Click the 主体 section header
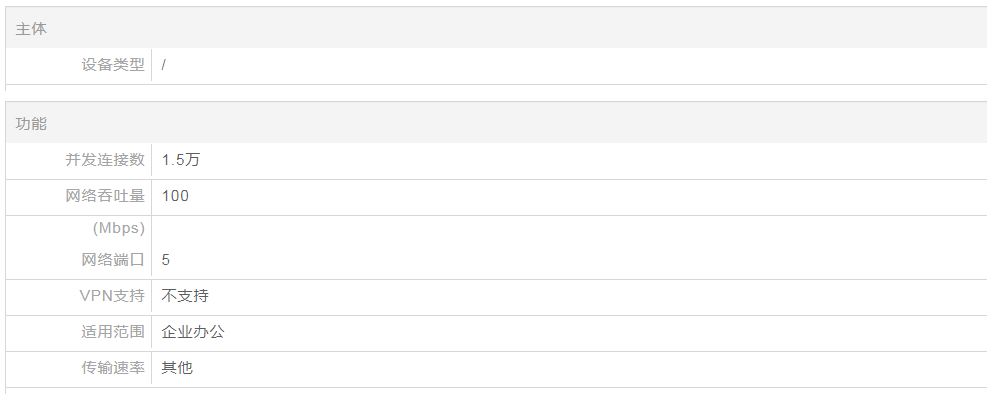 pos(31,29)
